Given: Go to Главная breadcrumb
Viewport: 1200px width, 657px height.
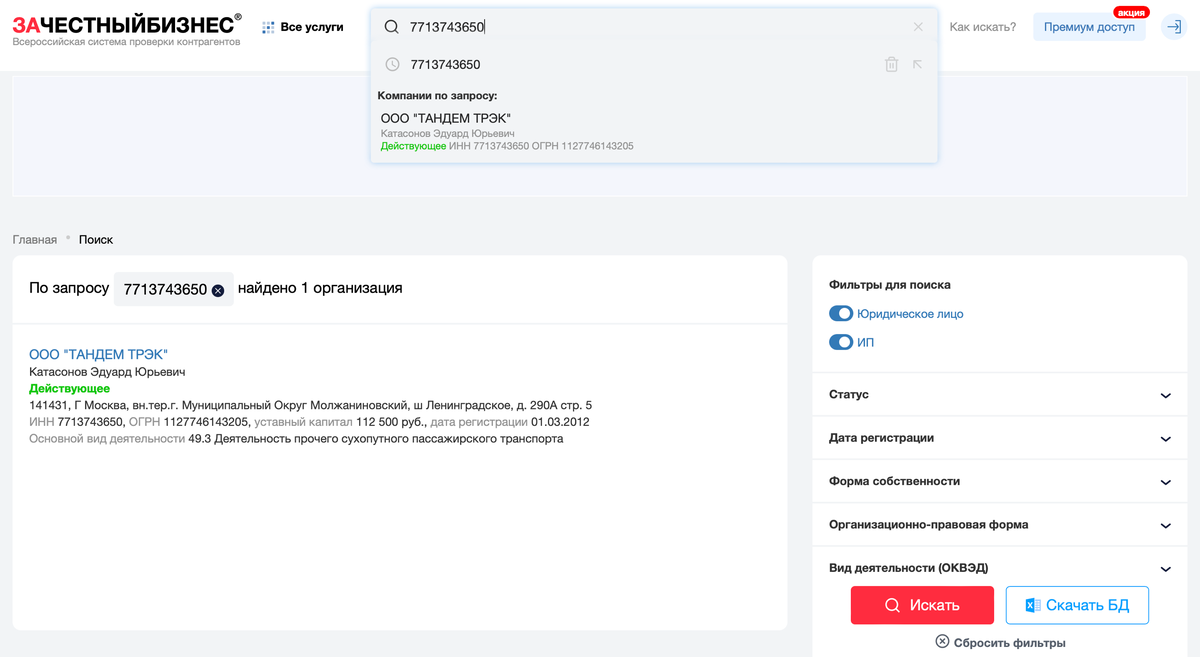Looking at the screenshot, I should coord(35,240).
